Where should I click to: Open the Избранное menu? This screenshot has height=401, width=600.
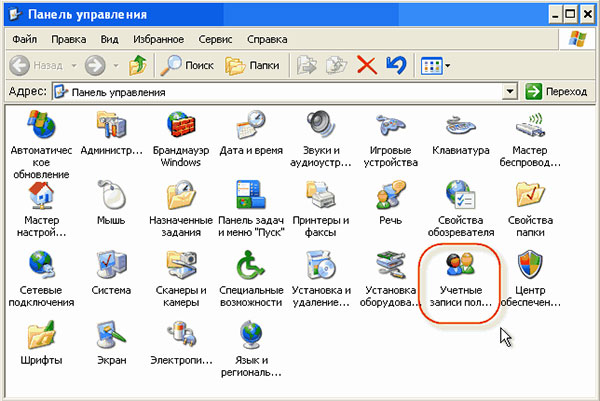click(157, 40)
